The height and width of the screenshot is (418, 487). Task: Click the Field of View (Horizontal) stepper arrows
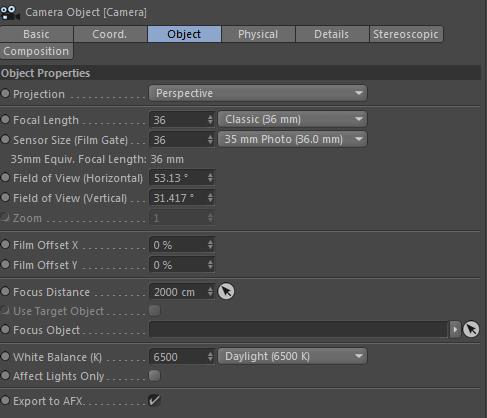210,178
